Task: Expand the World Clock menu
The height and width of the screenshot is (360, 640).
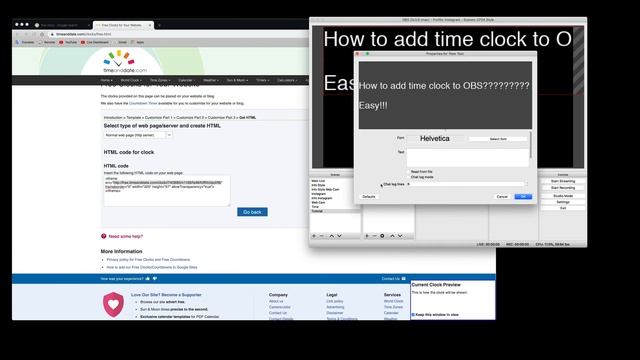Action: [x=131, y=80]
